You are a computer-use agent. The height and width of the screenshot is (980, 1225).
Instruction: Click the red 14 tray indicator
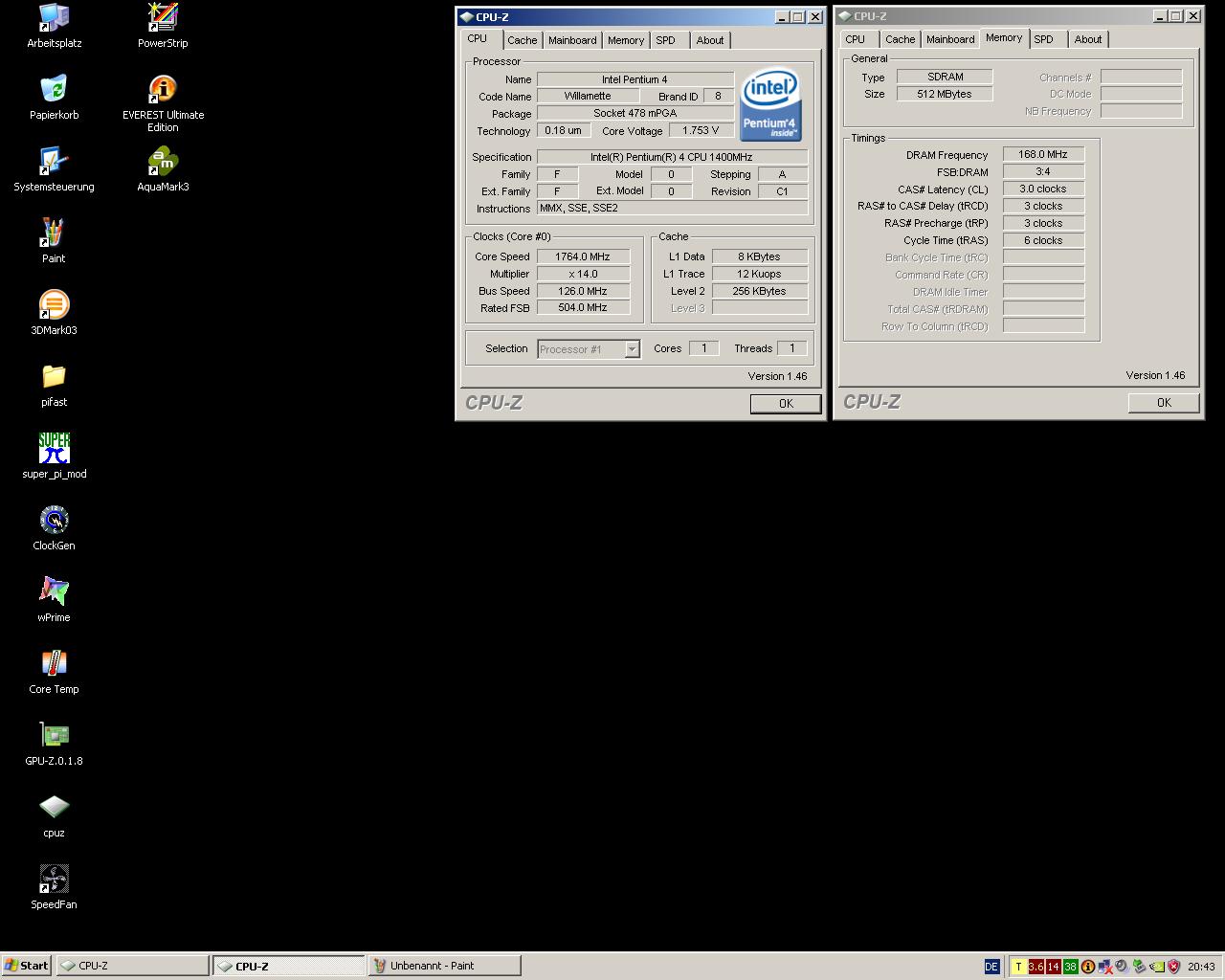point(1053,967)
